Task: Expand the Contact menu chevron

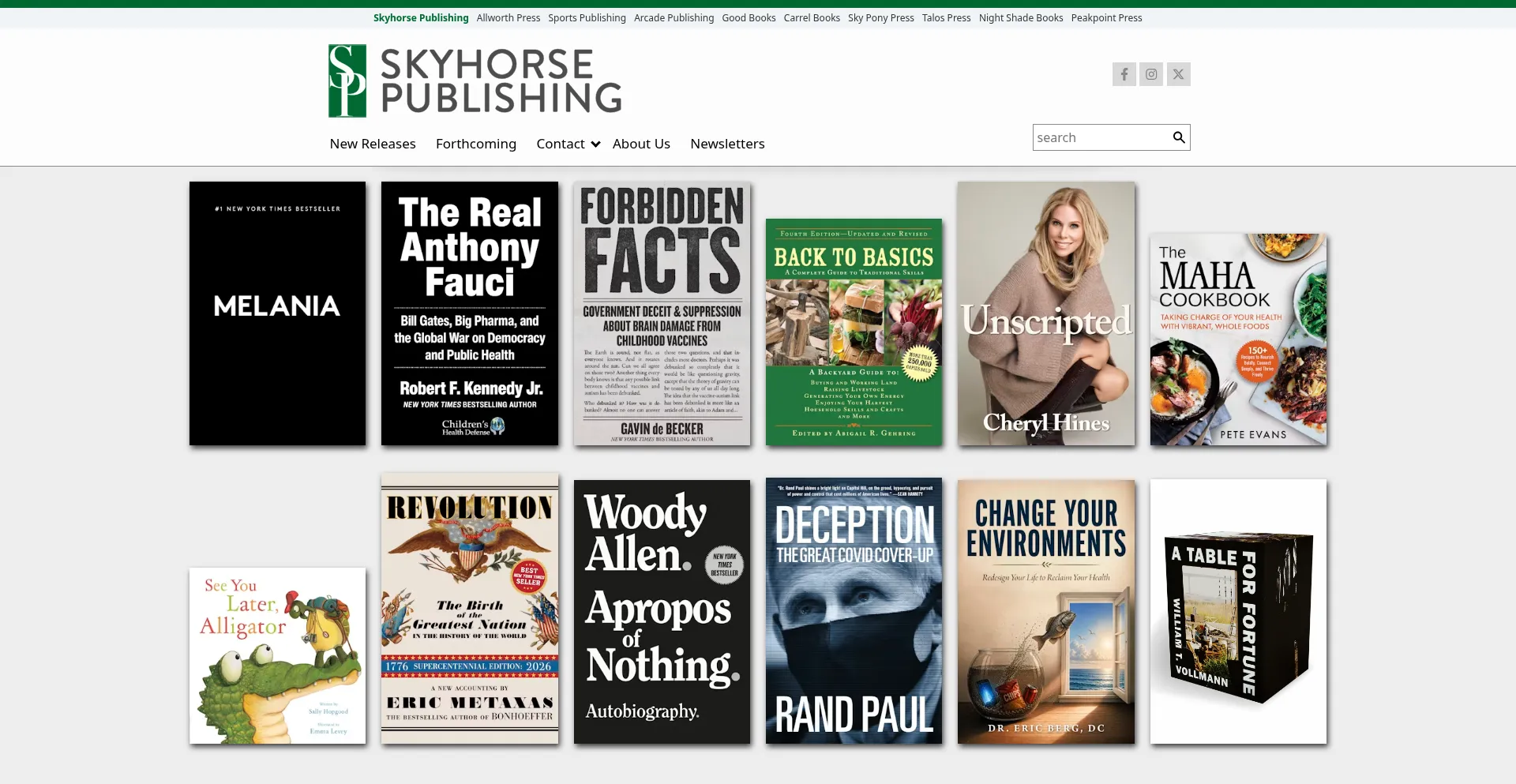Action: pyautogui.click(x=595, y=144)
